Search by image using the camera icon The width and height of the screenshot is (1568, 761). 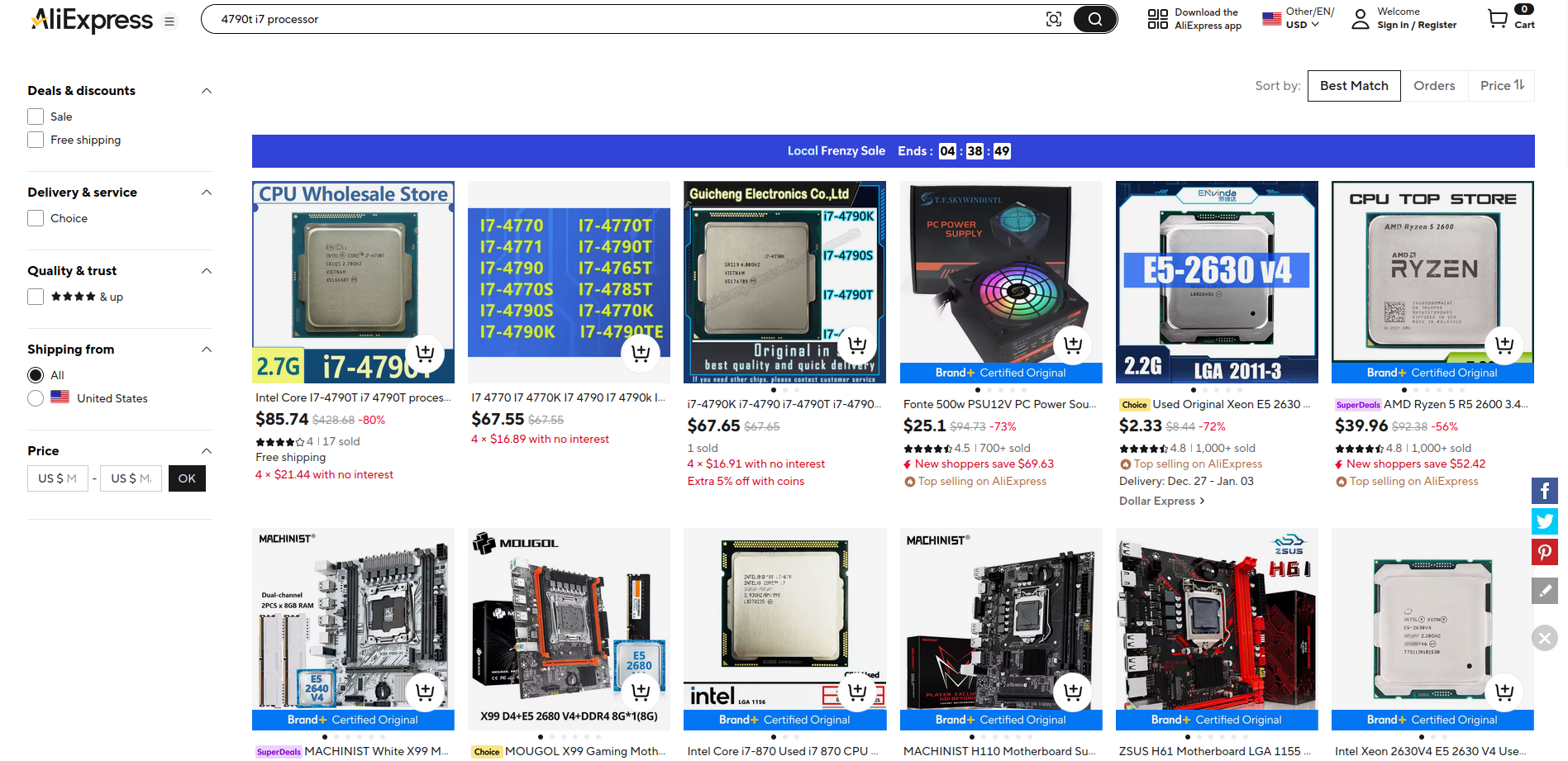point(1054,19)
